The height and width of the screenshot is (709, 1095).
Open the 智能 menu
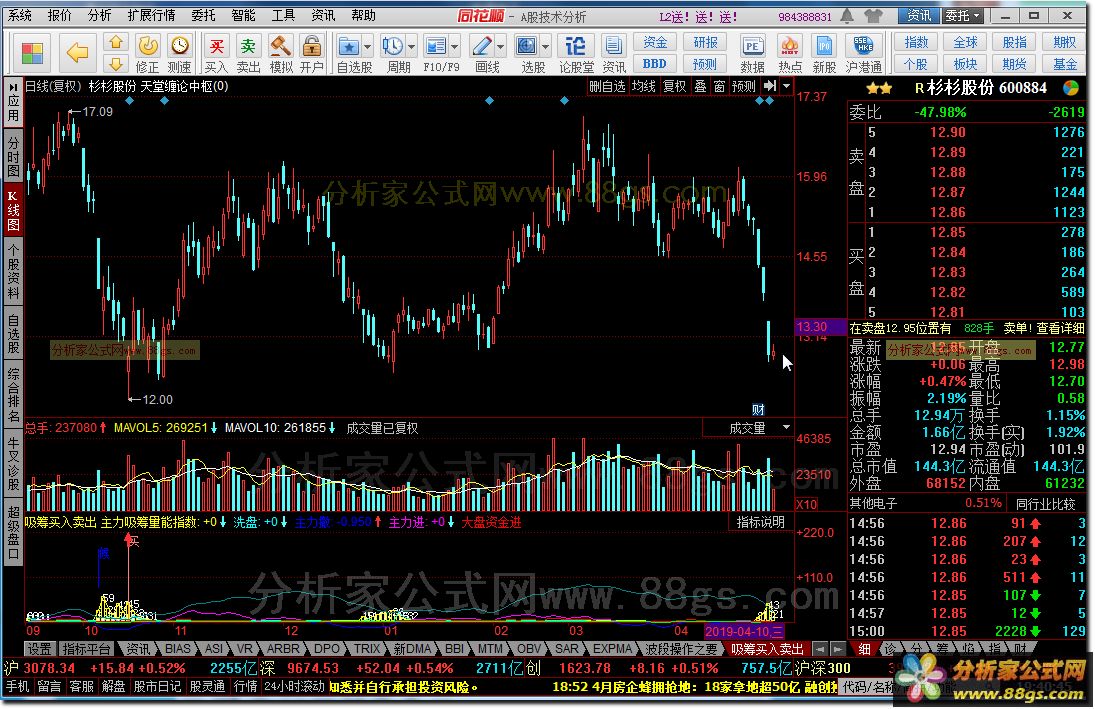pos(243,15)
